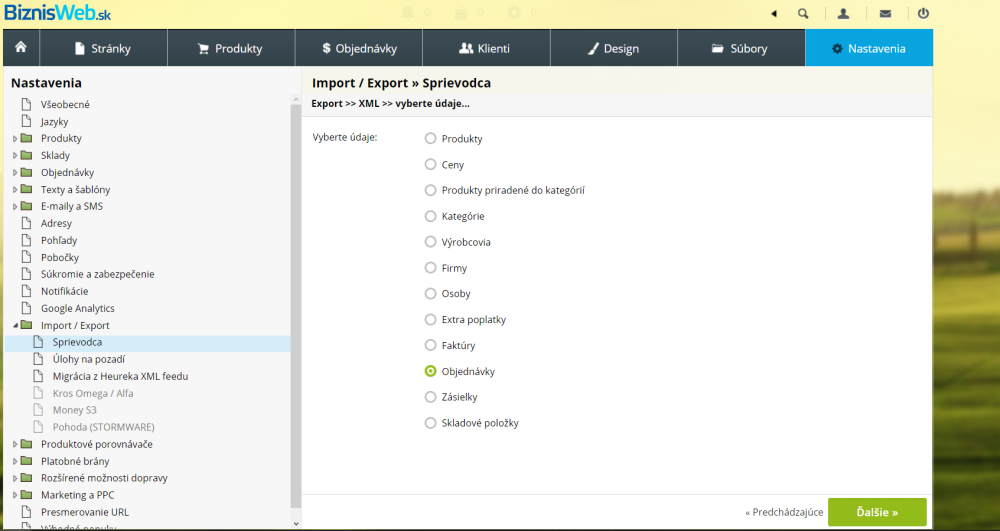Expand the E-maily a SMS folder

(15, 206)
